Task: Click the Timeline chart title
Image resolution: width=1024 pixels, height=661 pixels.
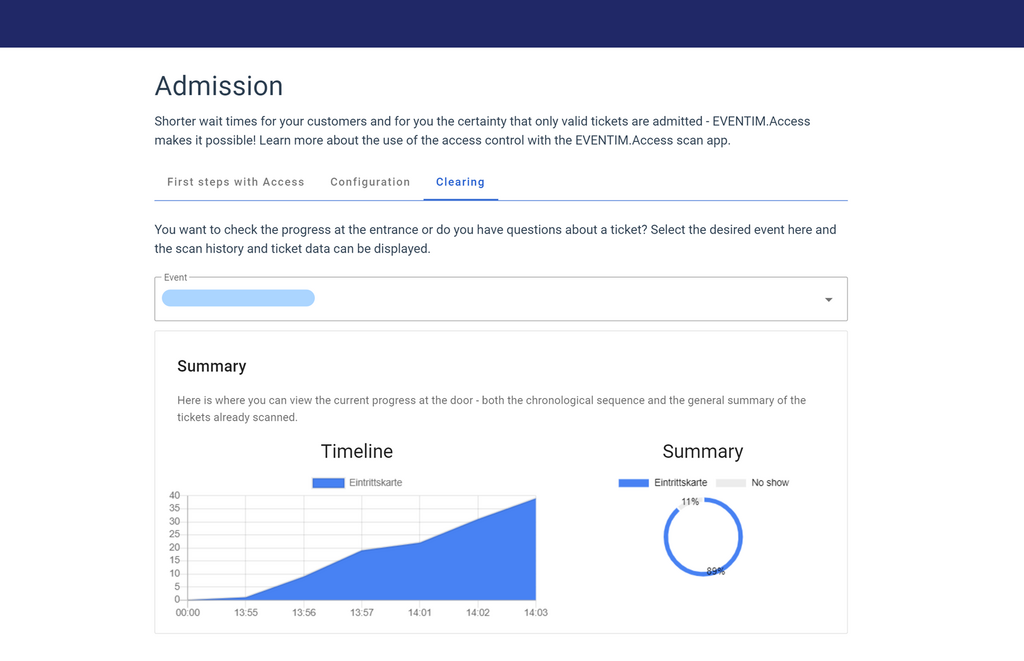Action: [x=357, y=451]
